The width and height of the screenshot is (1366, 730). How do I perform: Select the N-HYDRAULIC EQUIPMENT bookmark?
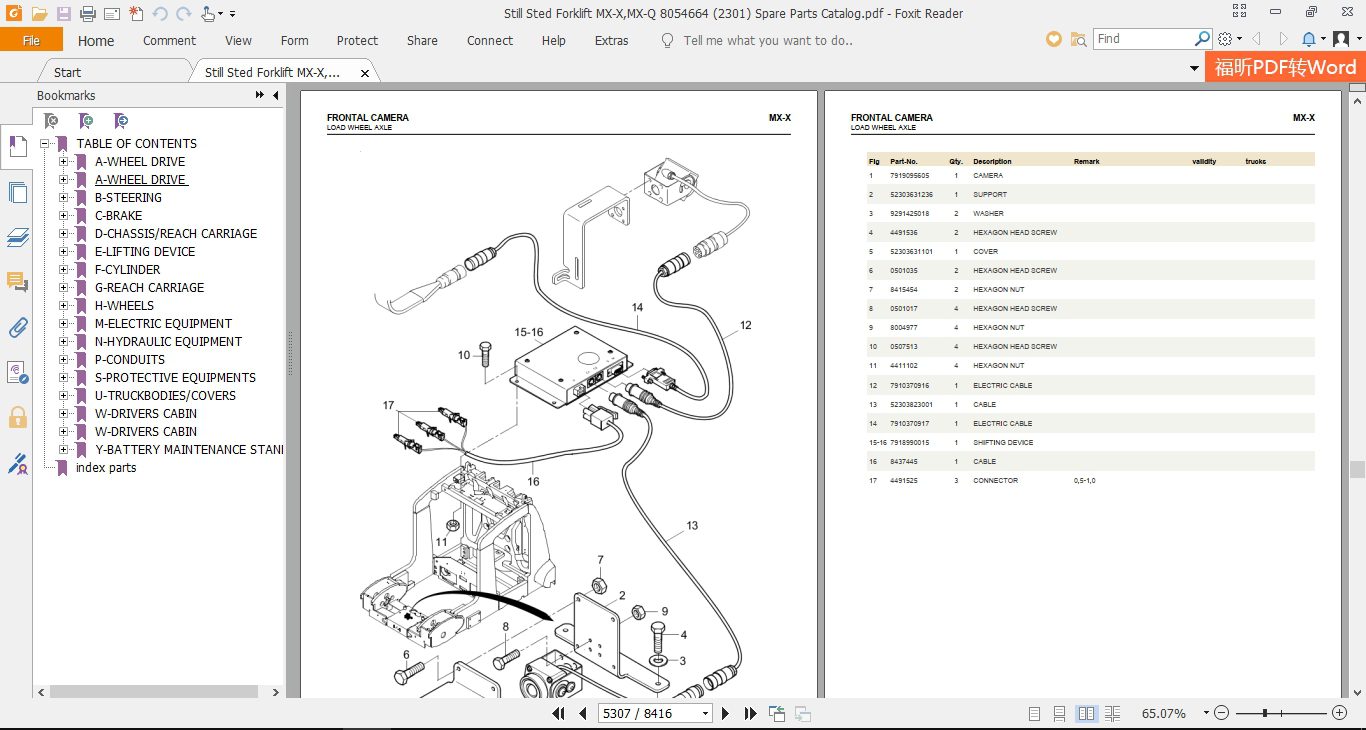tap(168, 341)
